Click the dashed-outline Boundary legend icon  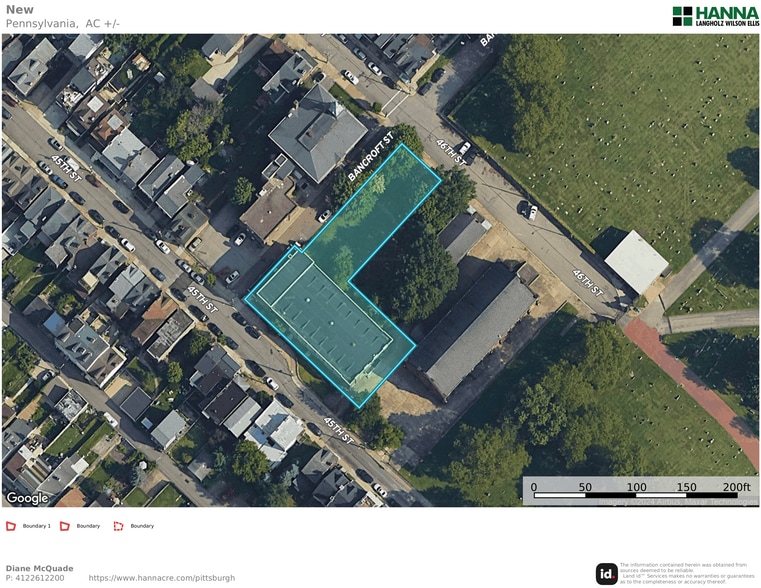[118, 526]
